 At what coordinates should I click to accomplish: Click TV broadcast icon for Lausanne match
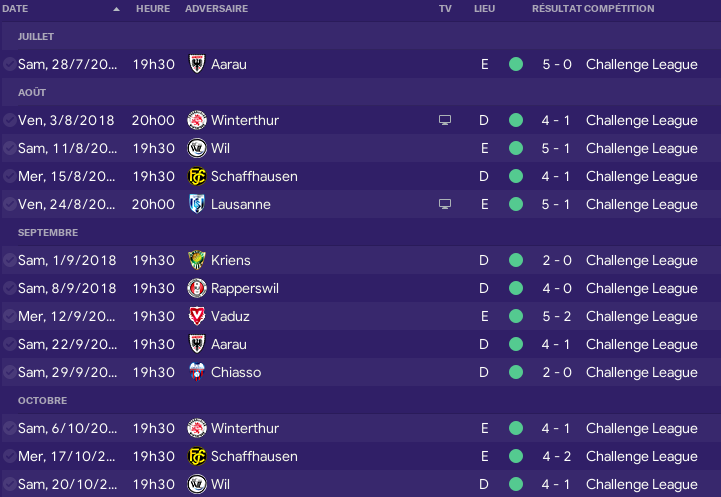tap(445, 204)
